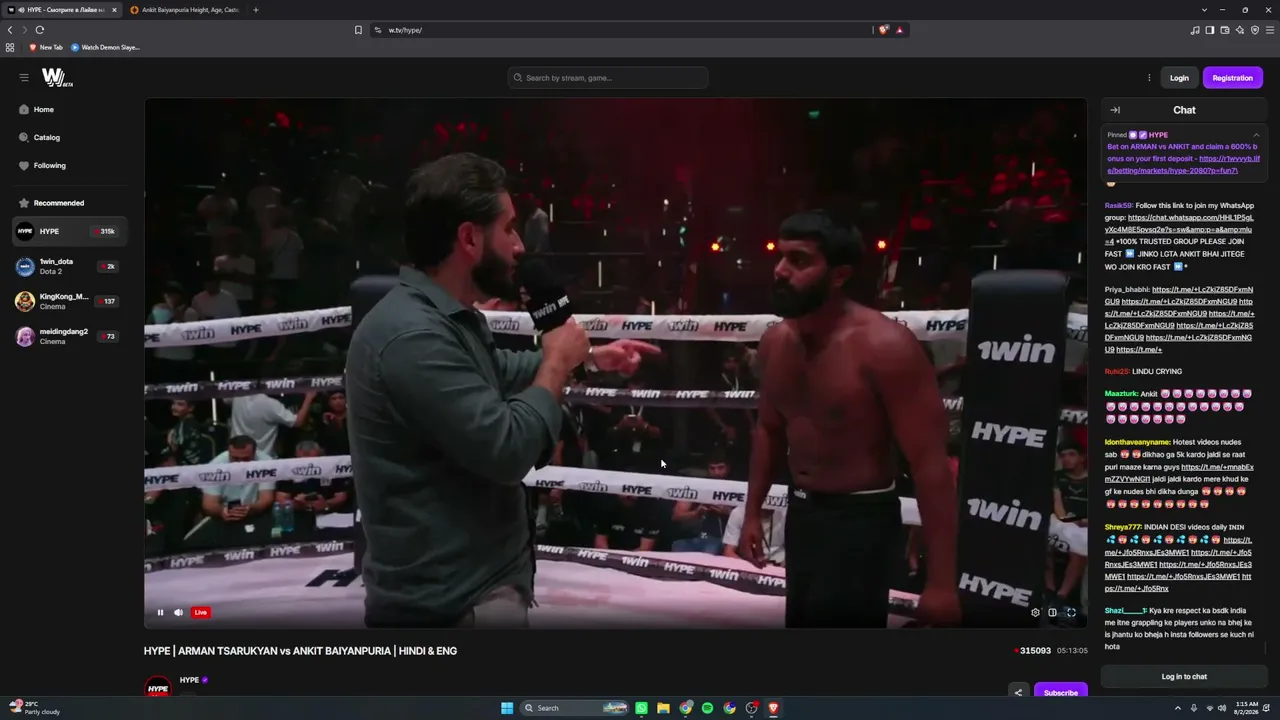Select the 1win_dota recommended channel
The image size is (1280, 720).
70,266
